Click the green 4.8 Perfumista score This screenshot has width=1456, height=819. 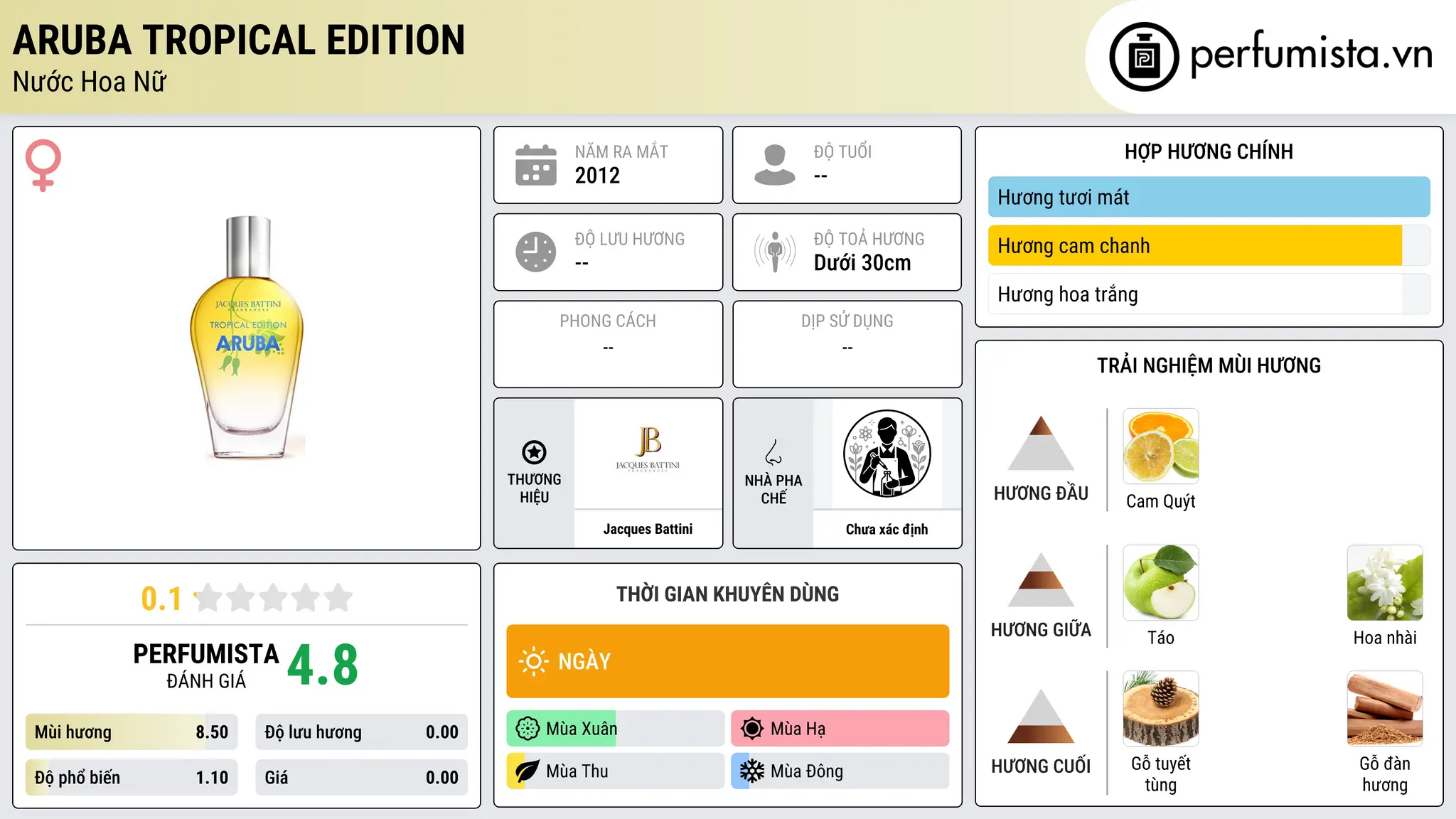(323, 665)
